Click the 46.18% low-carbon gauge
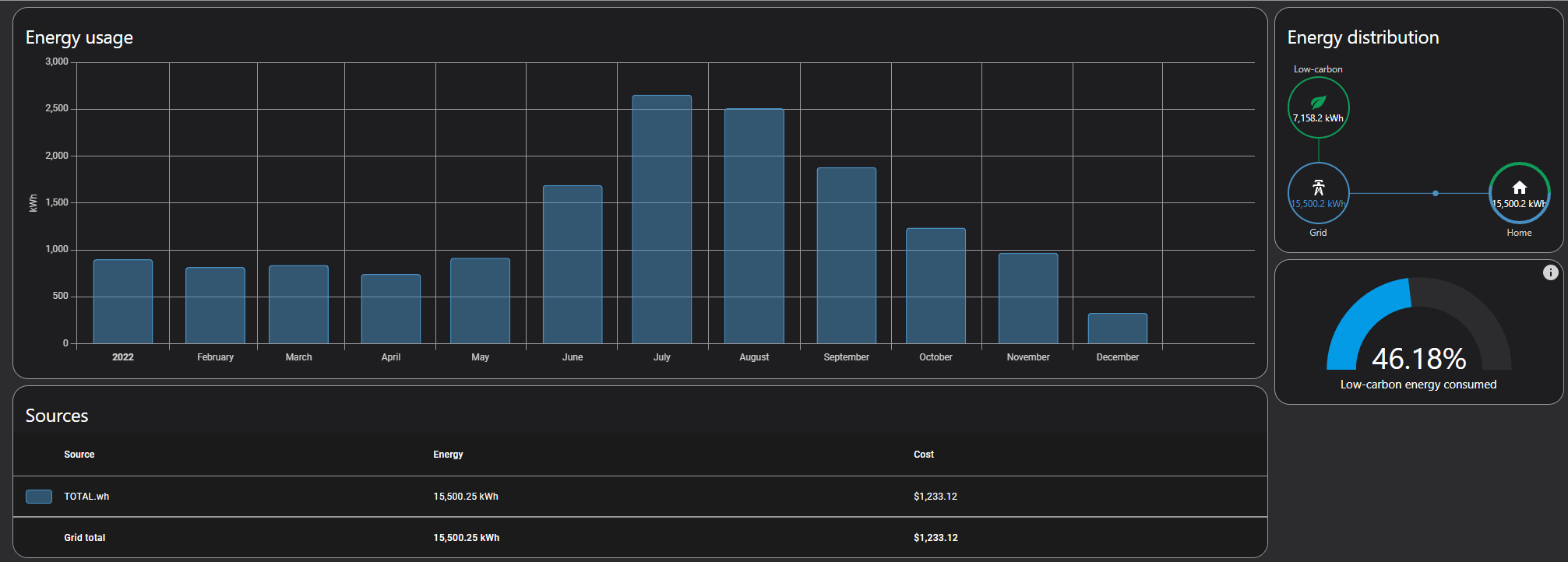Screen dimensions: 1568x562 (1418, 335)
